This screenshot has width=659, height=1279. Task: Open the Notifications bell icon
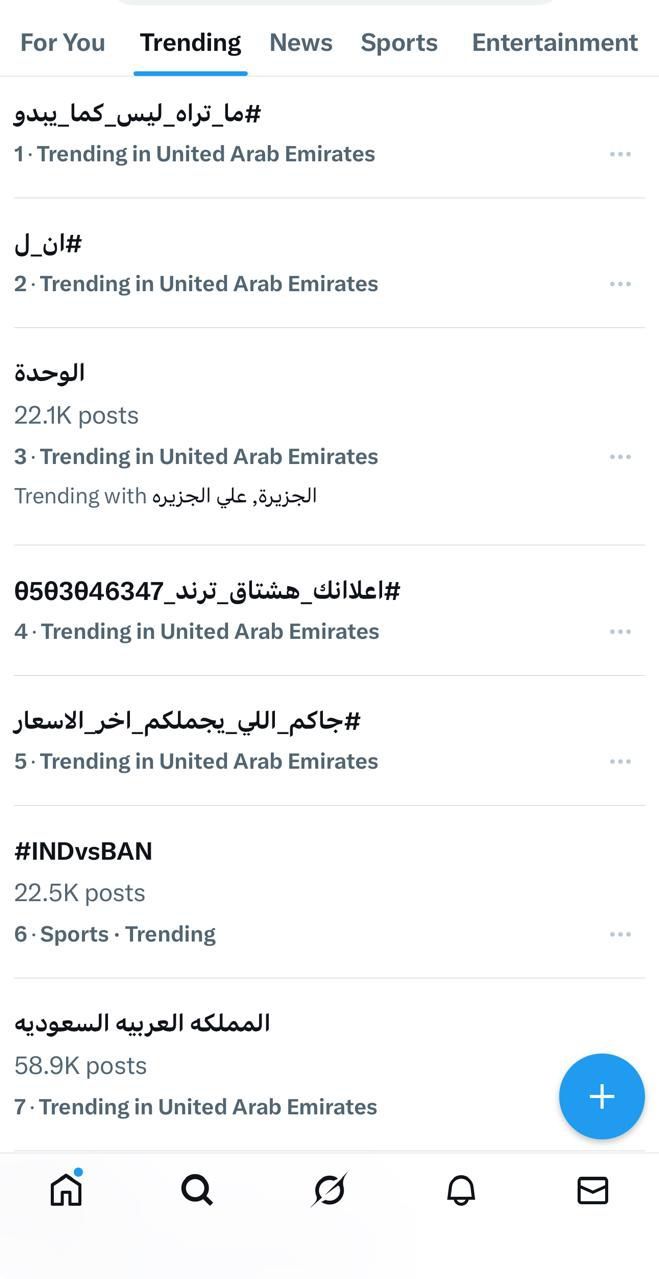point(461,1189)
